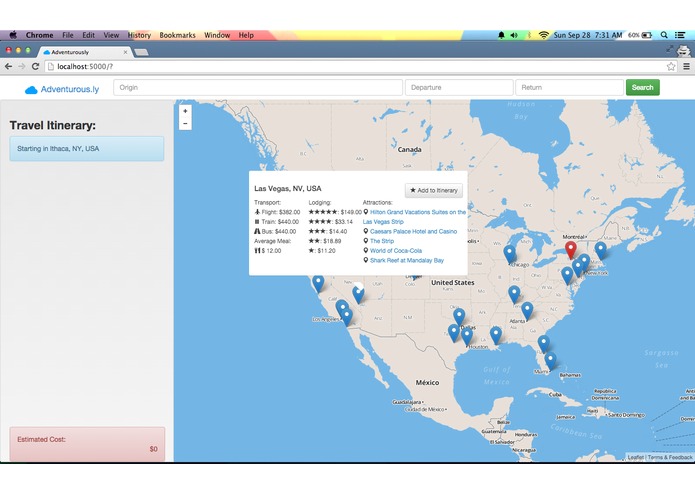Image resolution: width=695 pixels, height=494 pixels.
Task: Select the Adventurously browser tab
Action: (x=84, y=52)
